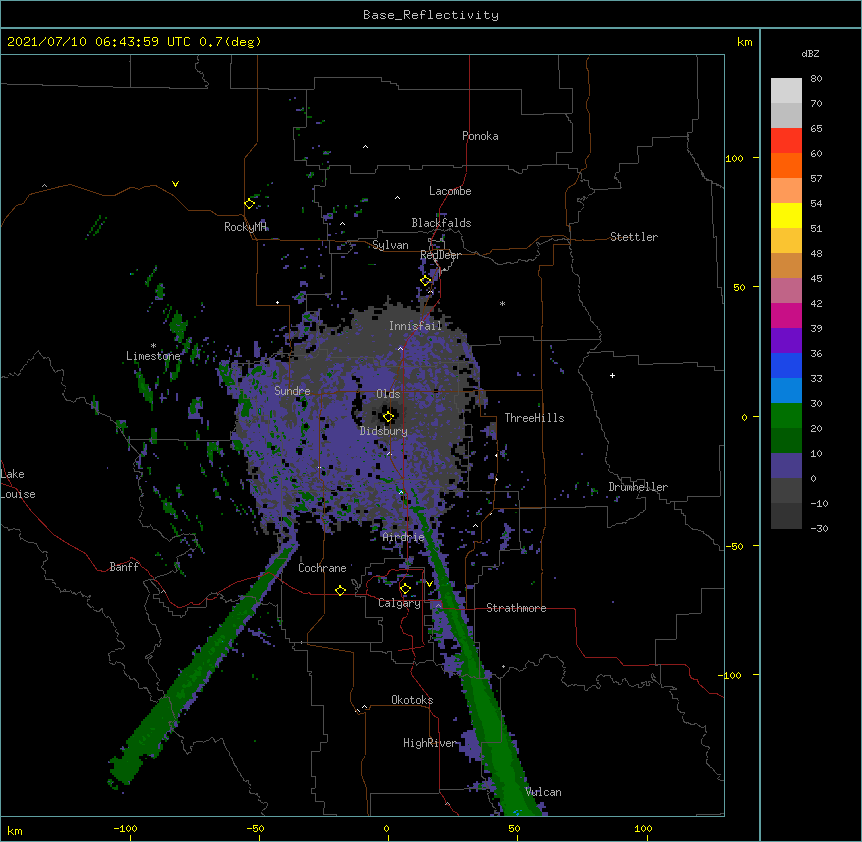Click the Blackfalds city label

coord(441,223)
